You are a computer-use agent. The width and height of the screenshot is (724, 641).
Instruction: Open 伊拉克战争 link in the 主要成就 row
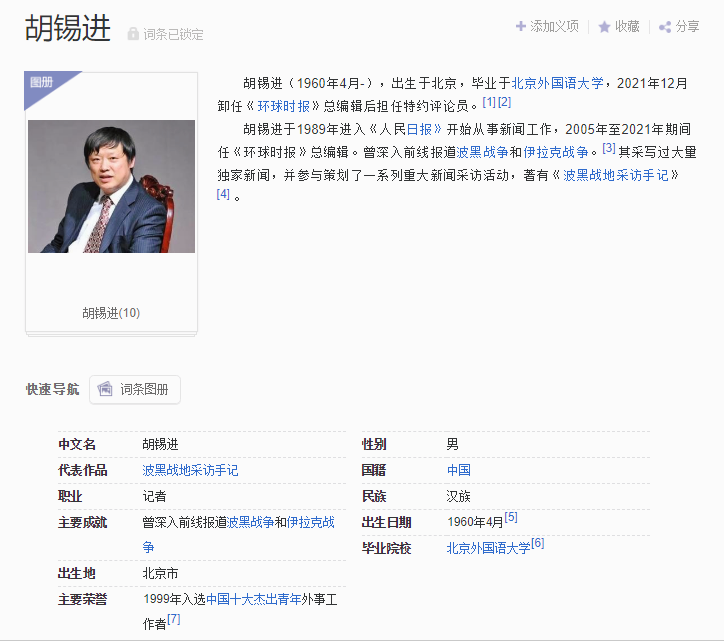[x=238, y=534]
